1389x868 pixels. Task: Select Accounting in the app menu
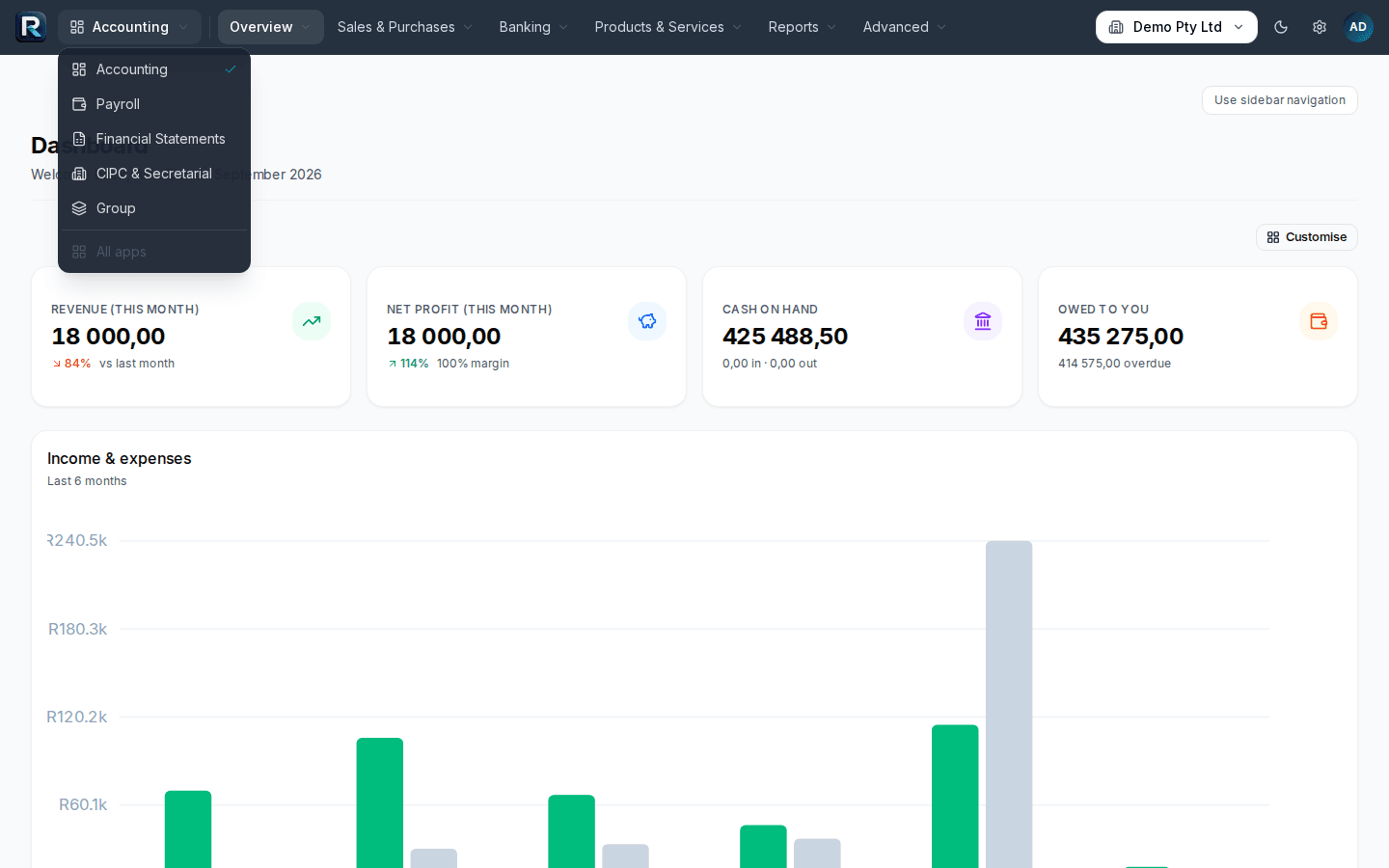[x=154, y=69]
